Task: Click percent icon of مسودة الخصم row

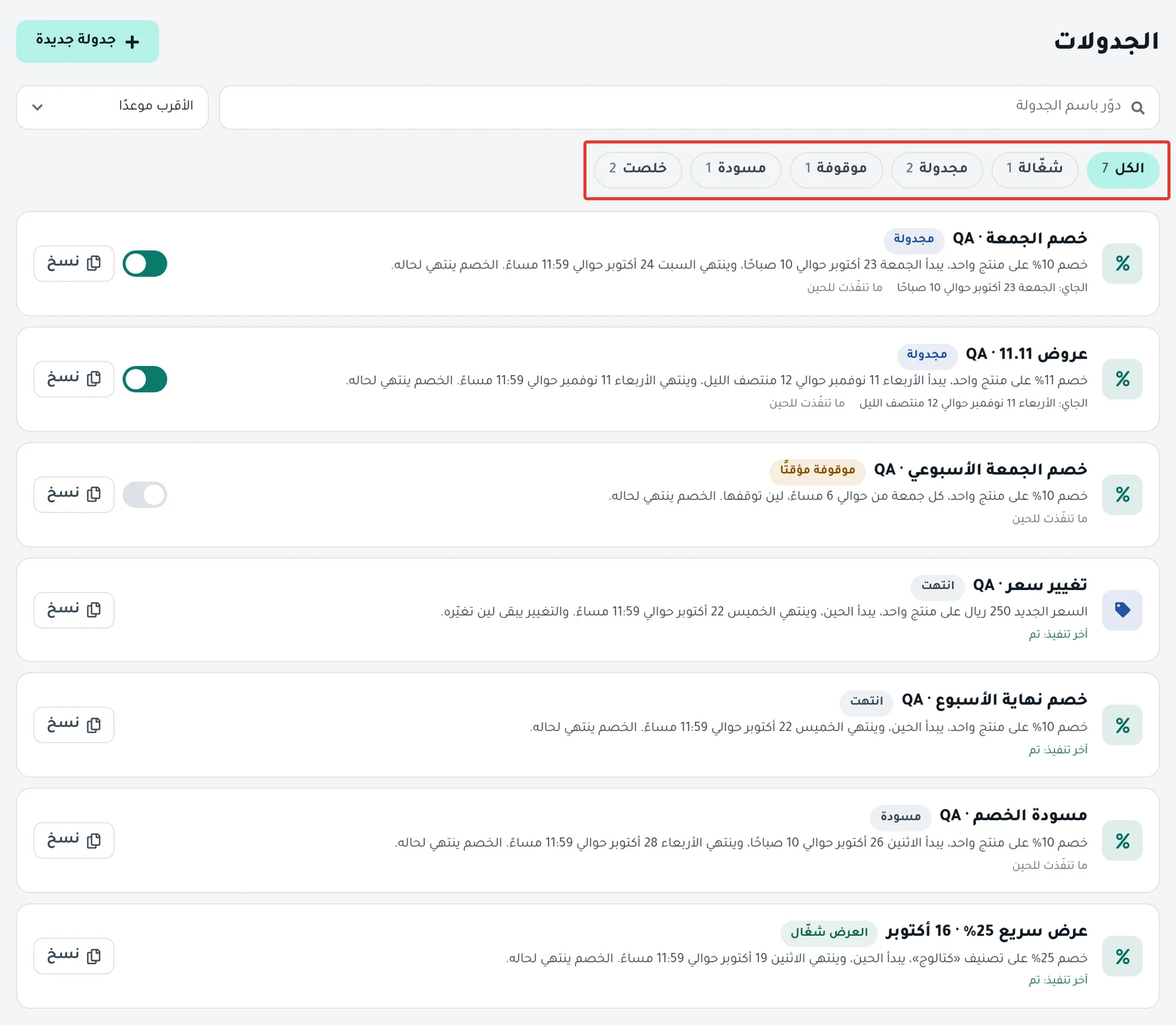Action: [1122, 841]
